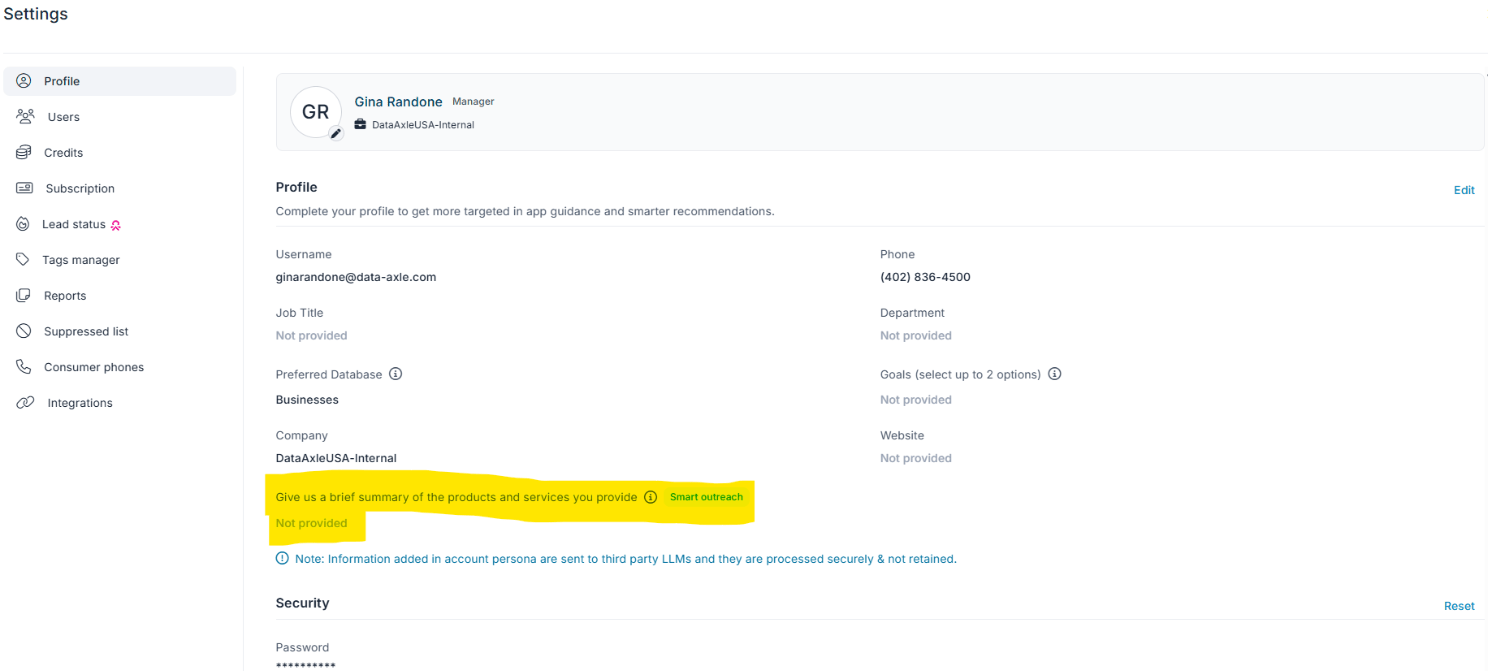Viewport: 1488px width, 671px height.
Task: Click the GR avatar circle
Action: coord(315,112)
